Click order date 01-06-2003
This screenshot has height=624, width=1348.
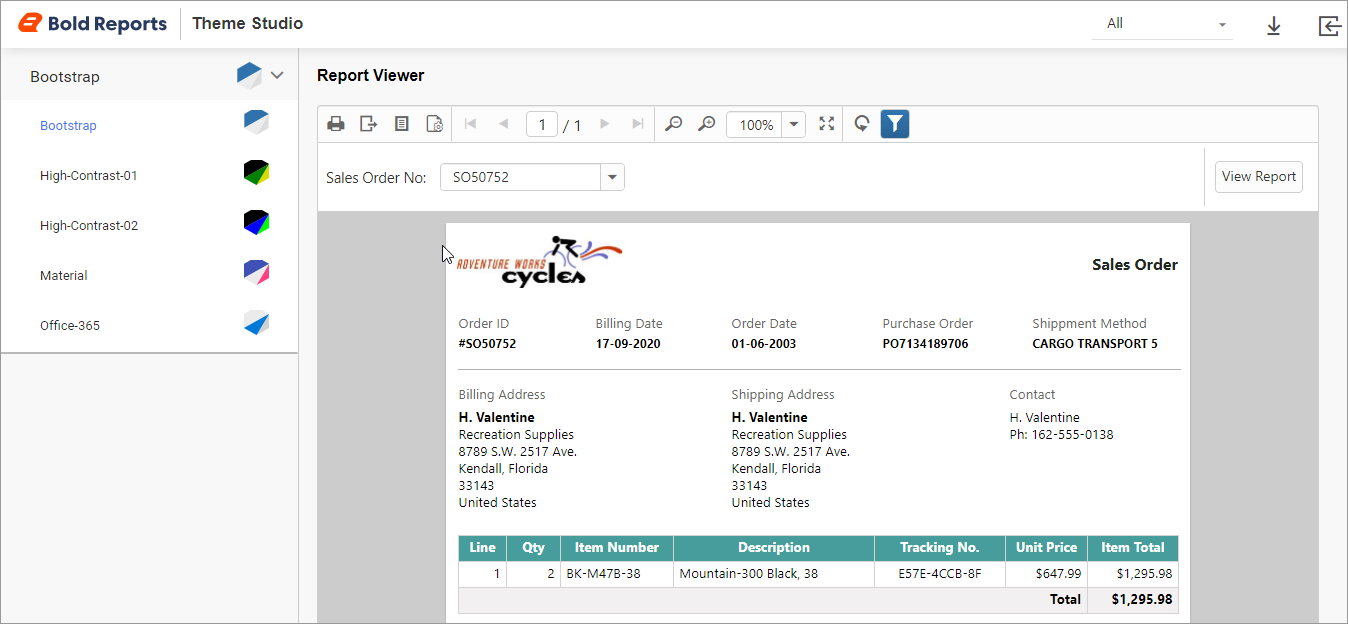(764, 344)
